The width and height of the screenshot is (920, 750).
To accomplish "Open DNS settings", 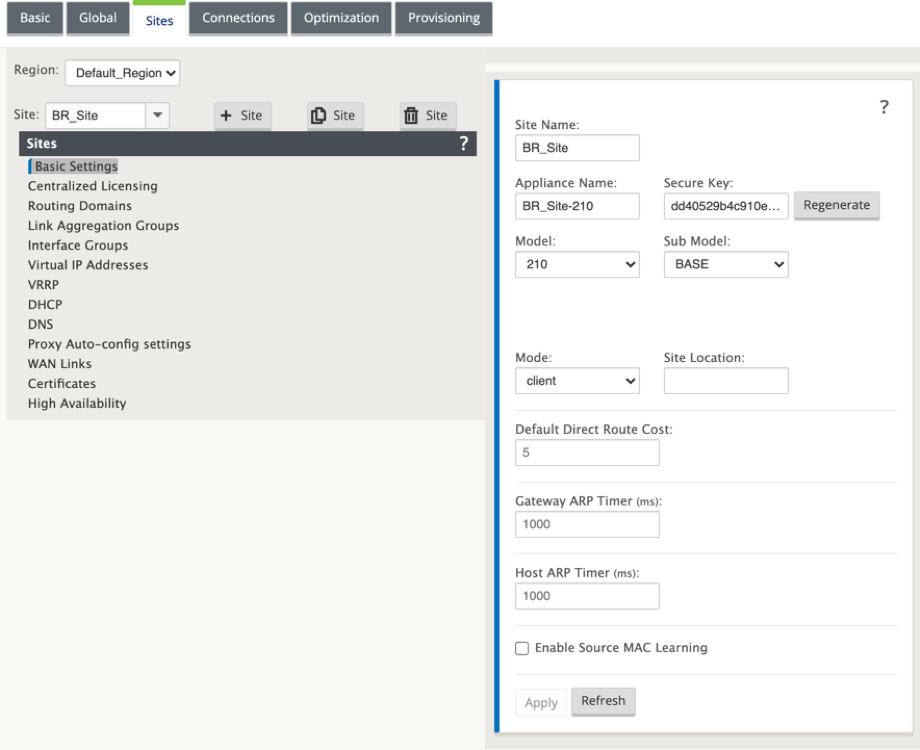I will pyautogui.click(x=40, y=325).
